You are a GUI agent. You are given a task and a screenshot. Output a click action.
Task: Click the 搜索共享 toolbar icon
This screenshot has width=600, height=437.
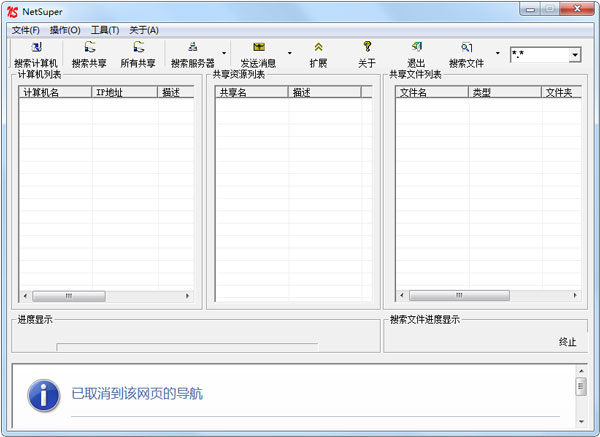pyautogui.click(x=90, y=47)
